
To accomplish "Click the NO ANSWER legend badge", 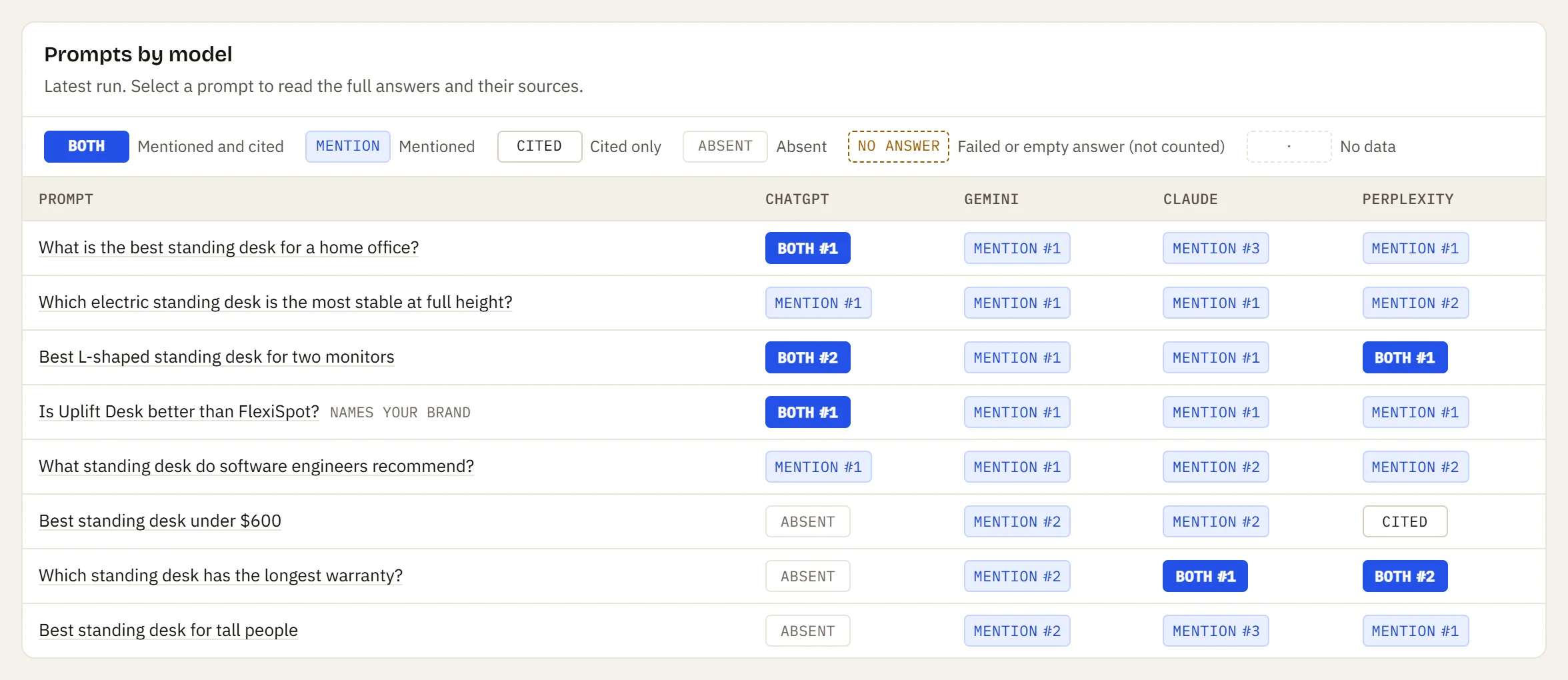I will point(898,146).
